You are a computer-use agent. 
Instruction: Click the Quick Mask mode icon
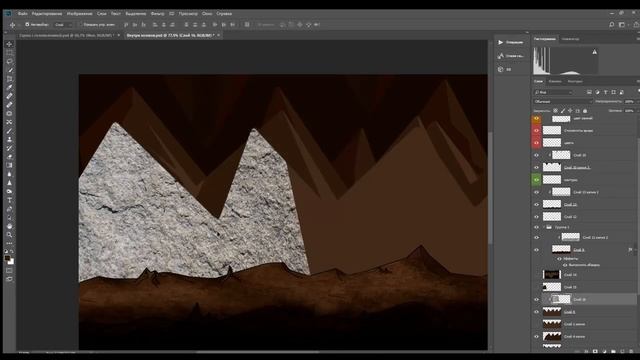pyautogui.click(x=9, y=271)
